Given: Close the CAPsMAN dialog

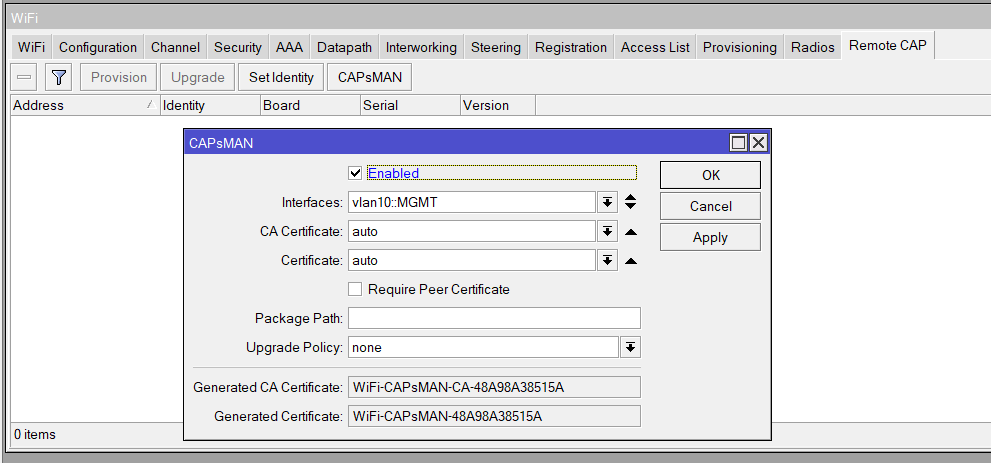Looking at the screenshot, I should click(x=758, y=143).
